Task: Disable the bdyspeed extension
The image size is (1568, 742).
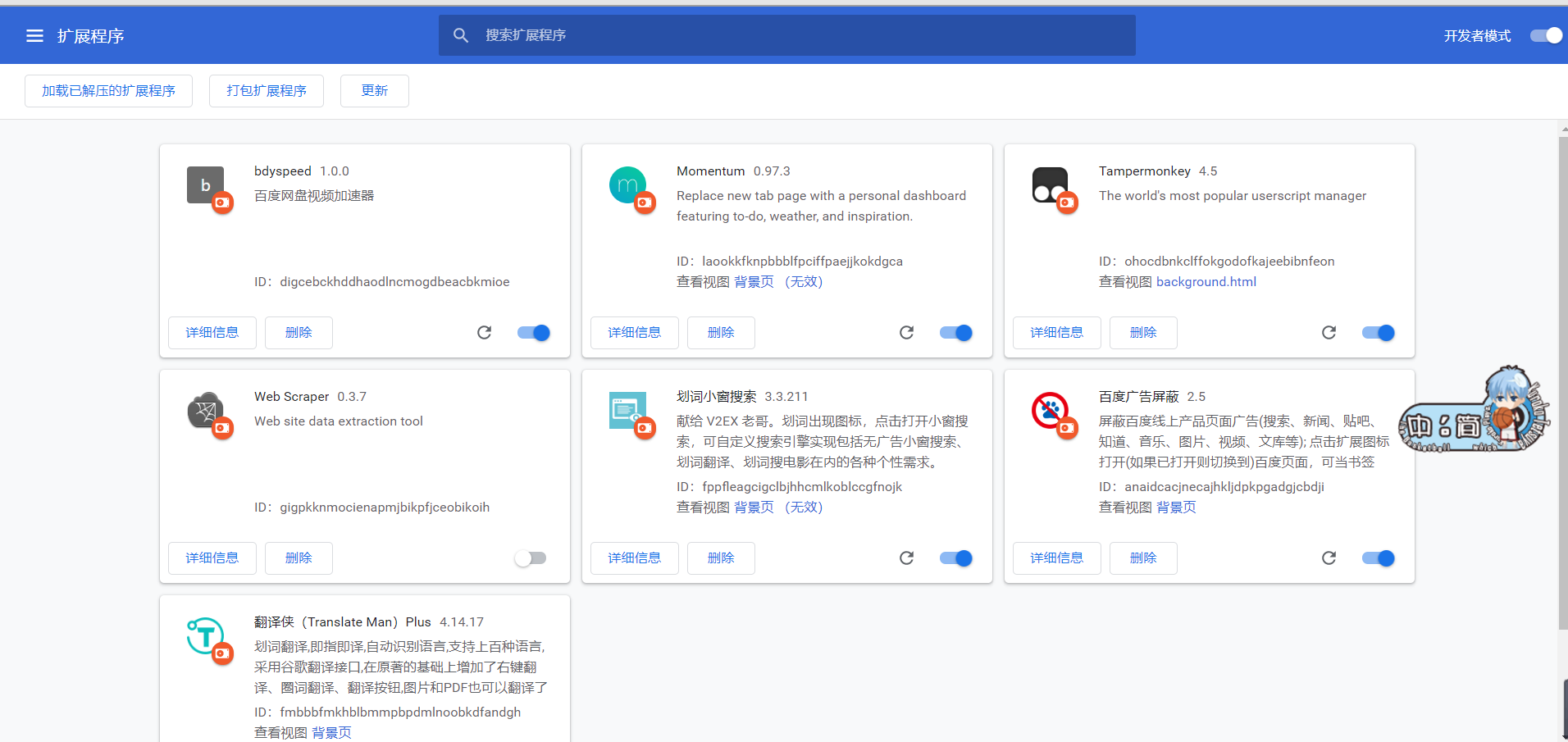Action: click(534, 332)
